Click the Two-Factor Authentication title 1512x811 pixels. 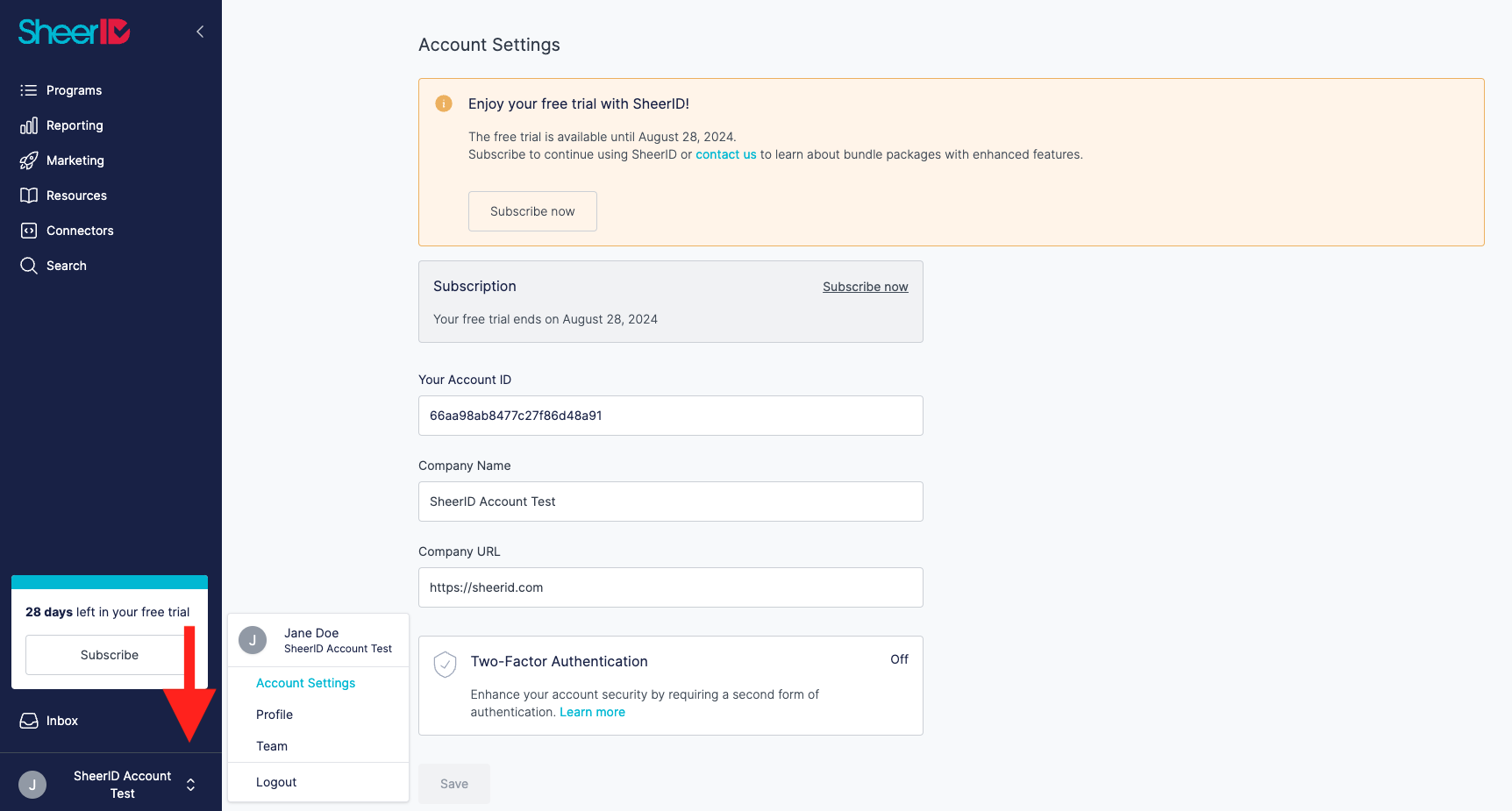click(560, 661)
